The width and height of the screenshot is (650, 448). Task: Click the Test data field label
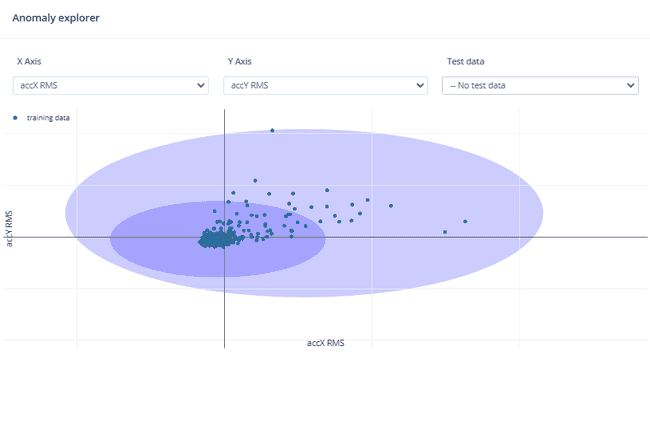coord(465,62)
